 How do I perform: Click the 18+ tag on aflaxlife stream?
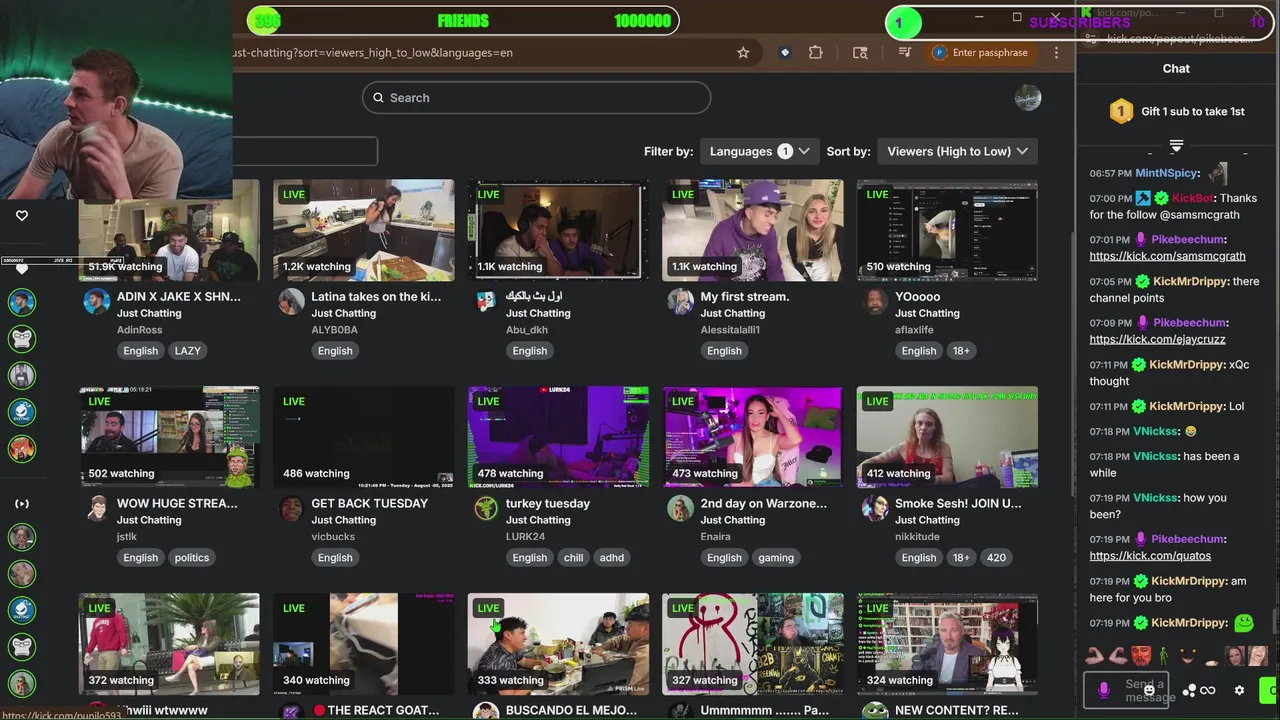pyautogui.click(x=961, y=351)
